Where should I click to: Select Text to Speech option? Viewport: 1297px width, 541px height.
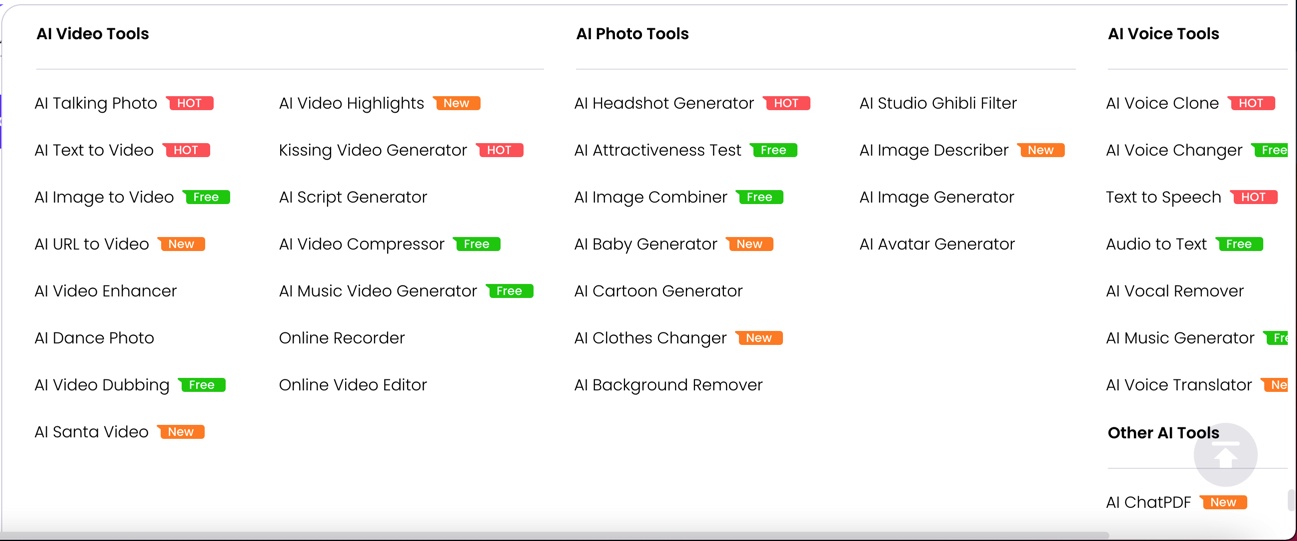click(x=1163, y=197)
